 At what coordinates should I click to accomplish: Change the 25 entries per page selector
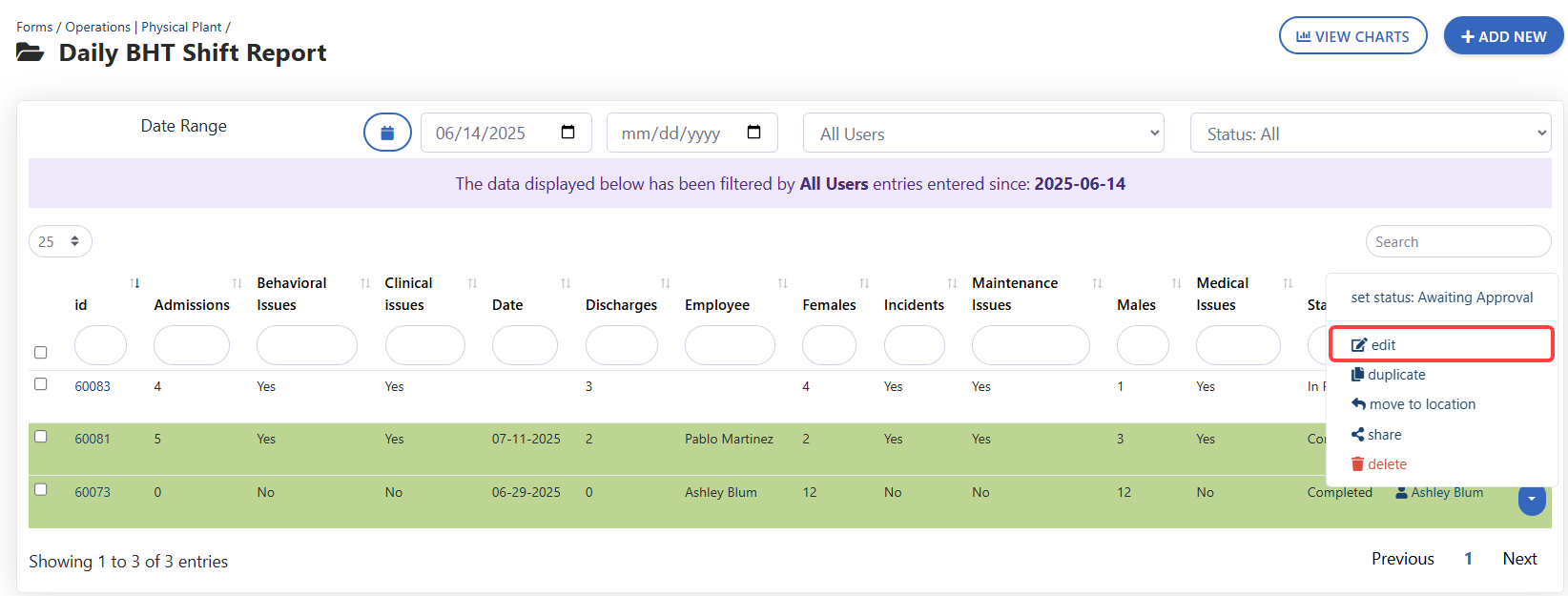tap(60, 241)
